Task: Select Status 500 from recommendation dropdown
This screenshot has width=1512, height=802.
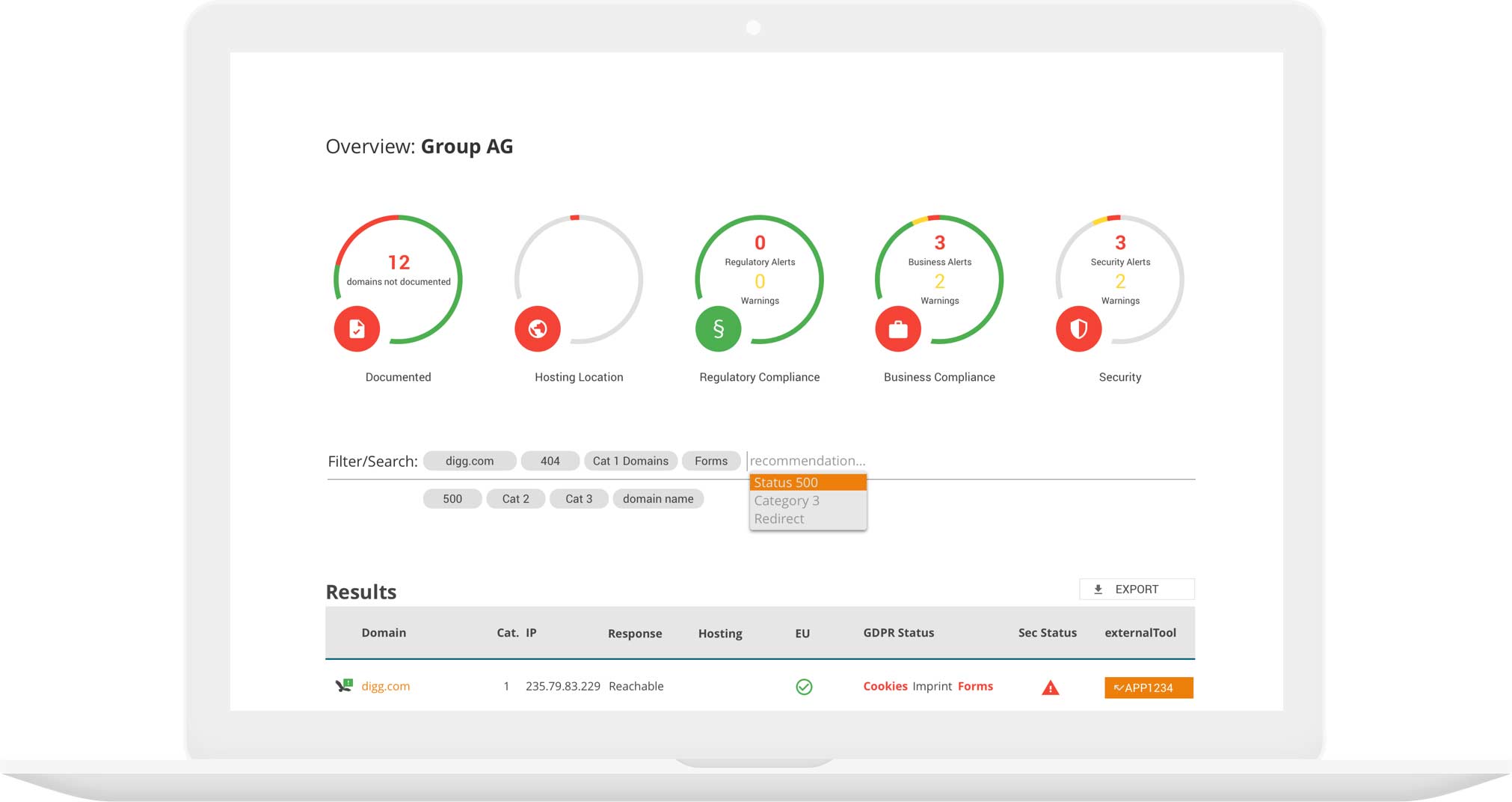Action: tap(808, 483)
